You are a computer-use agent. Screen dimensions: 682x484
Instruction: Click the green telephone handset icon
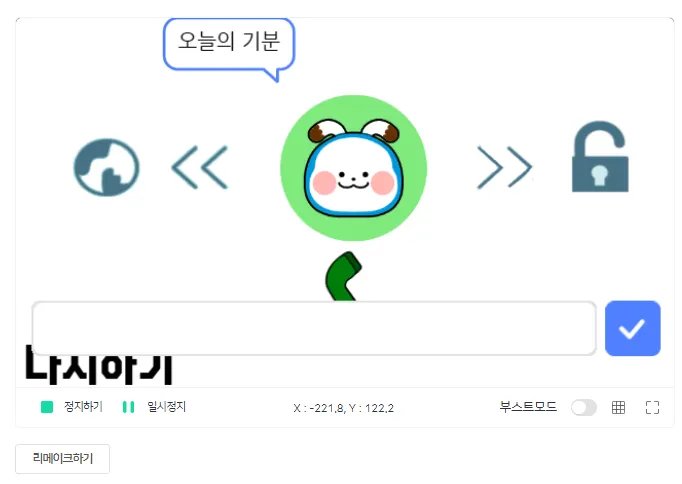click(x=343, y=276)
